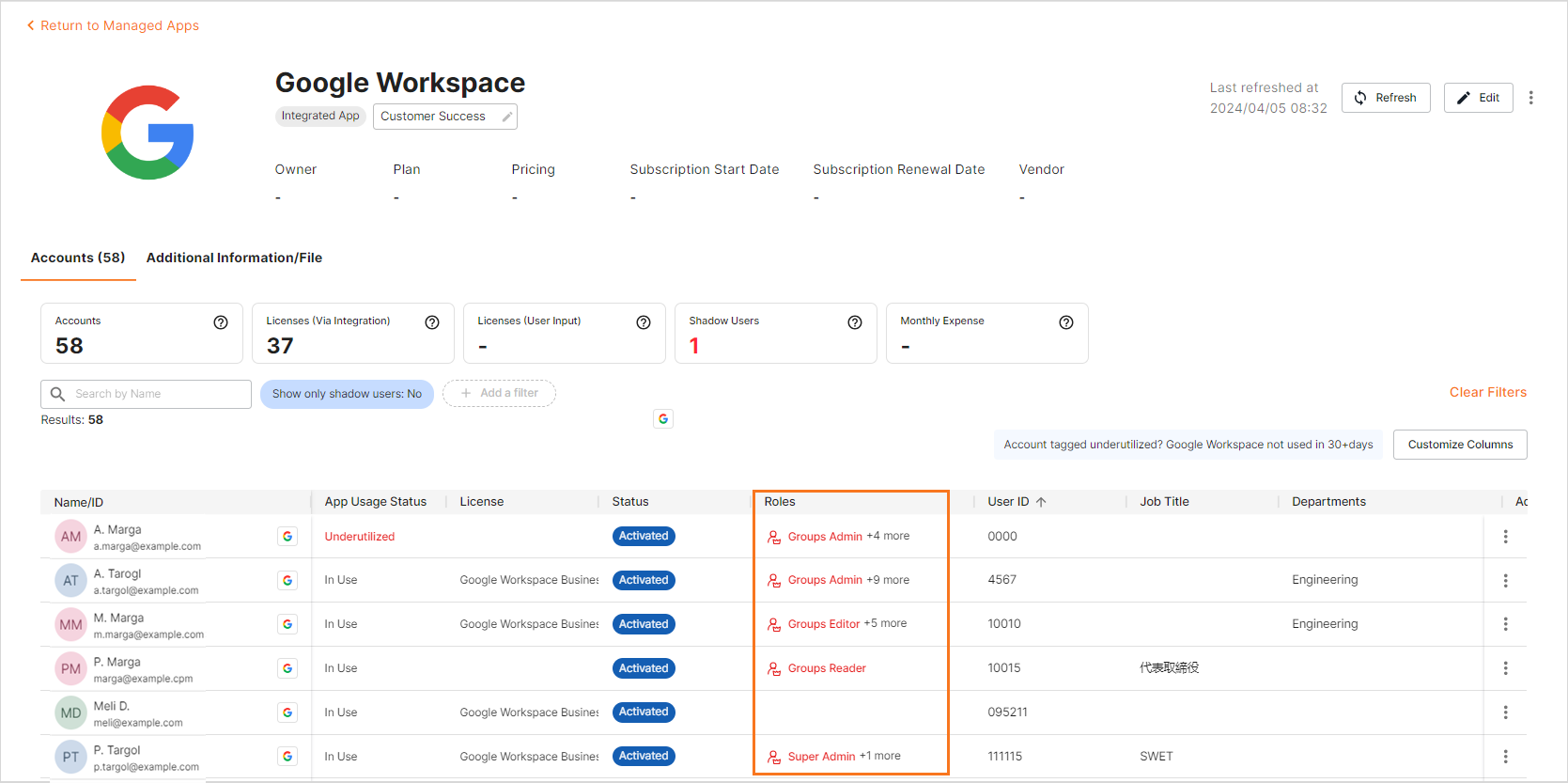
Task: Open the three-dot menu beside Edit
Action: pos(1531,98)
